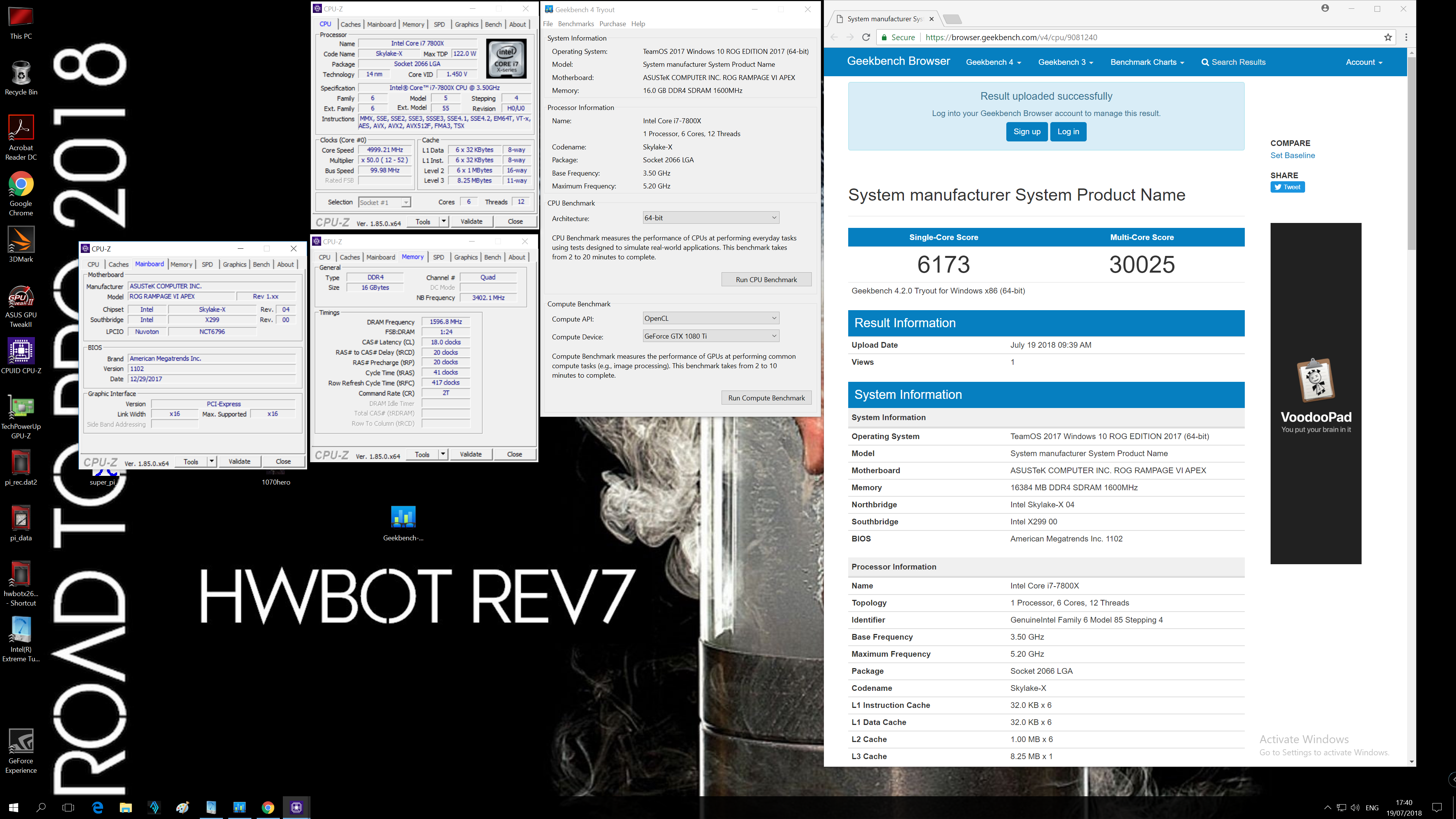
Task: Show hidden tray icons chevron
Action: coord(1328,807)
